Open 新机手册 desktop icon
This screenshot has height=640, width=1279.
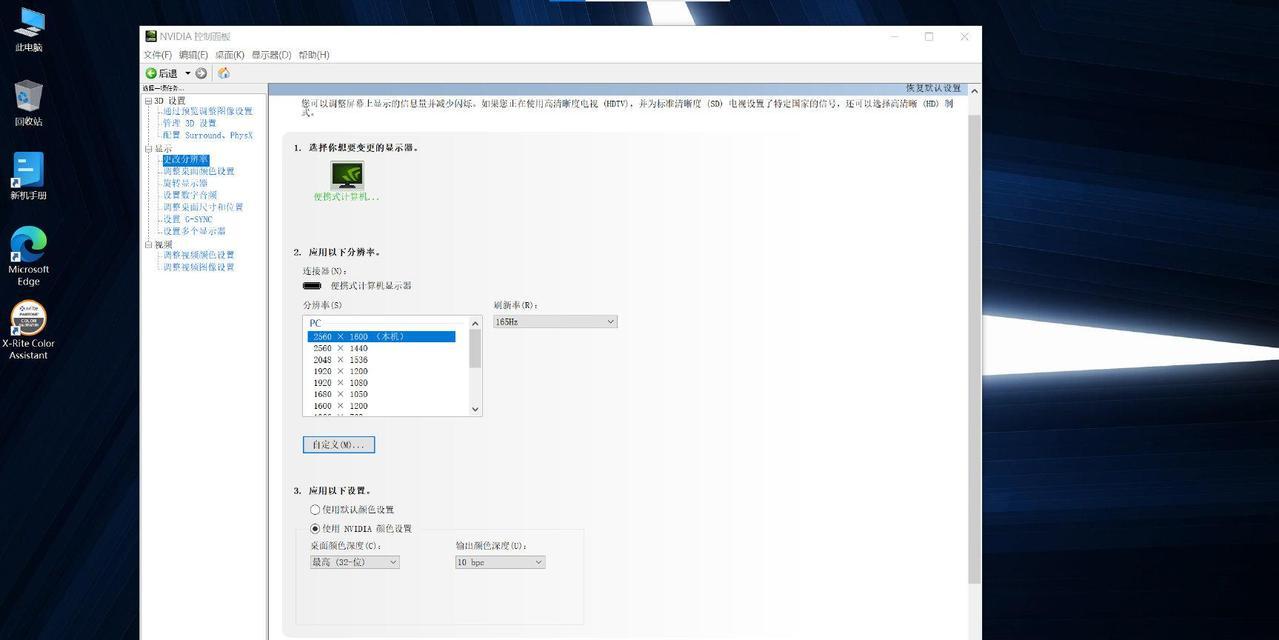29,177
